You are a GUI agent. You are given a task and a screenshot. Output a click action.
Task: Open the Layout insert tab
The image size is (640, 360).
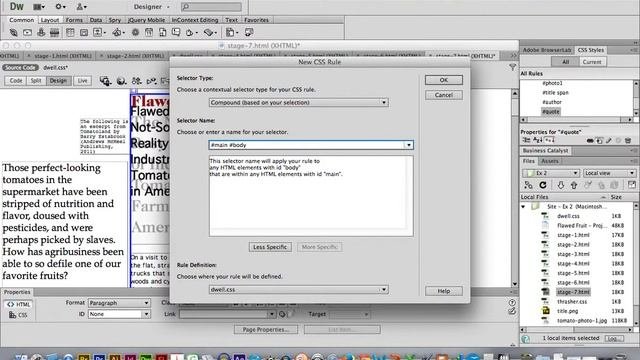50,20
